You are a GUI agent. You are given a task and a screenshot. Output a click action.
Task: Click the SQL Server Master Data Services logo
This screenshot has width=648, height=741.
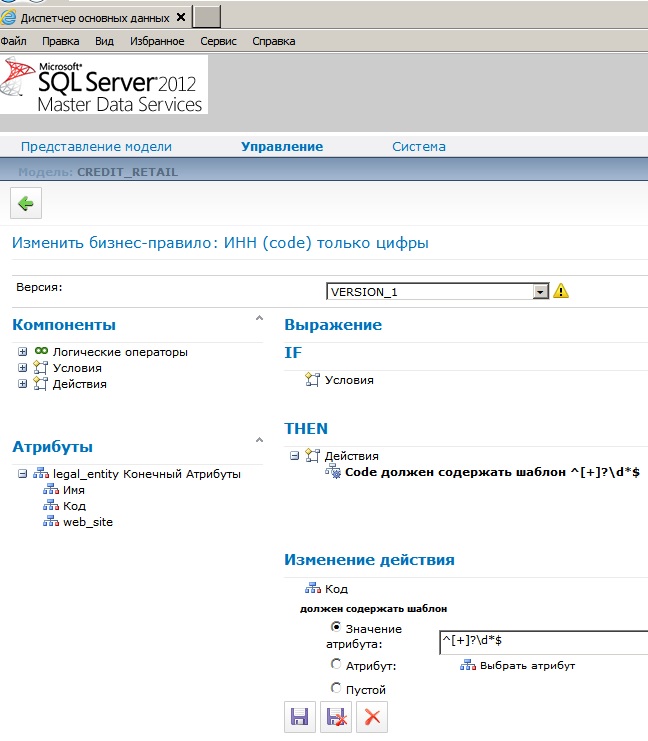104,85
